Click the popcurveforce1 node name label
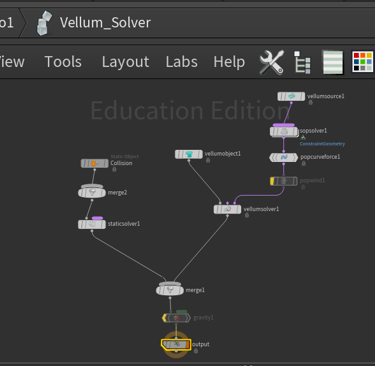 320,157
